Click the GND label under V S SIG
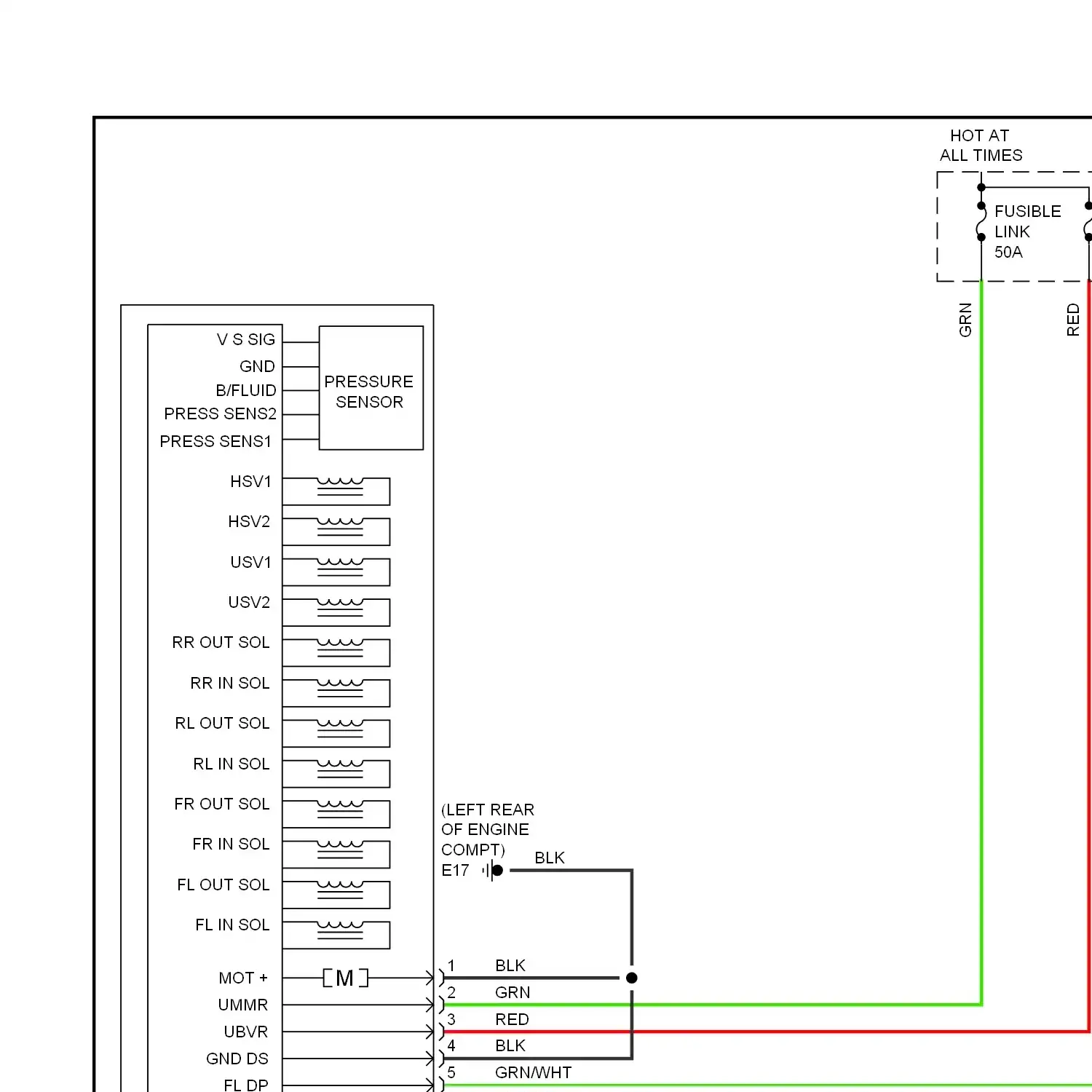The width and height of the screenshot is (1092, 1092). (x=257, y=366)
